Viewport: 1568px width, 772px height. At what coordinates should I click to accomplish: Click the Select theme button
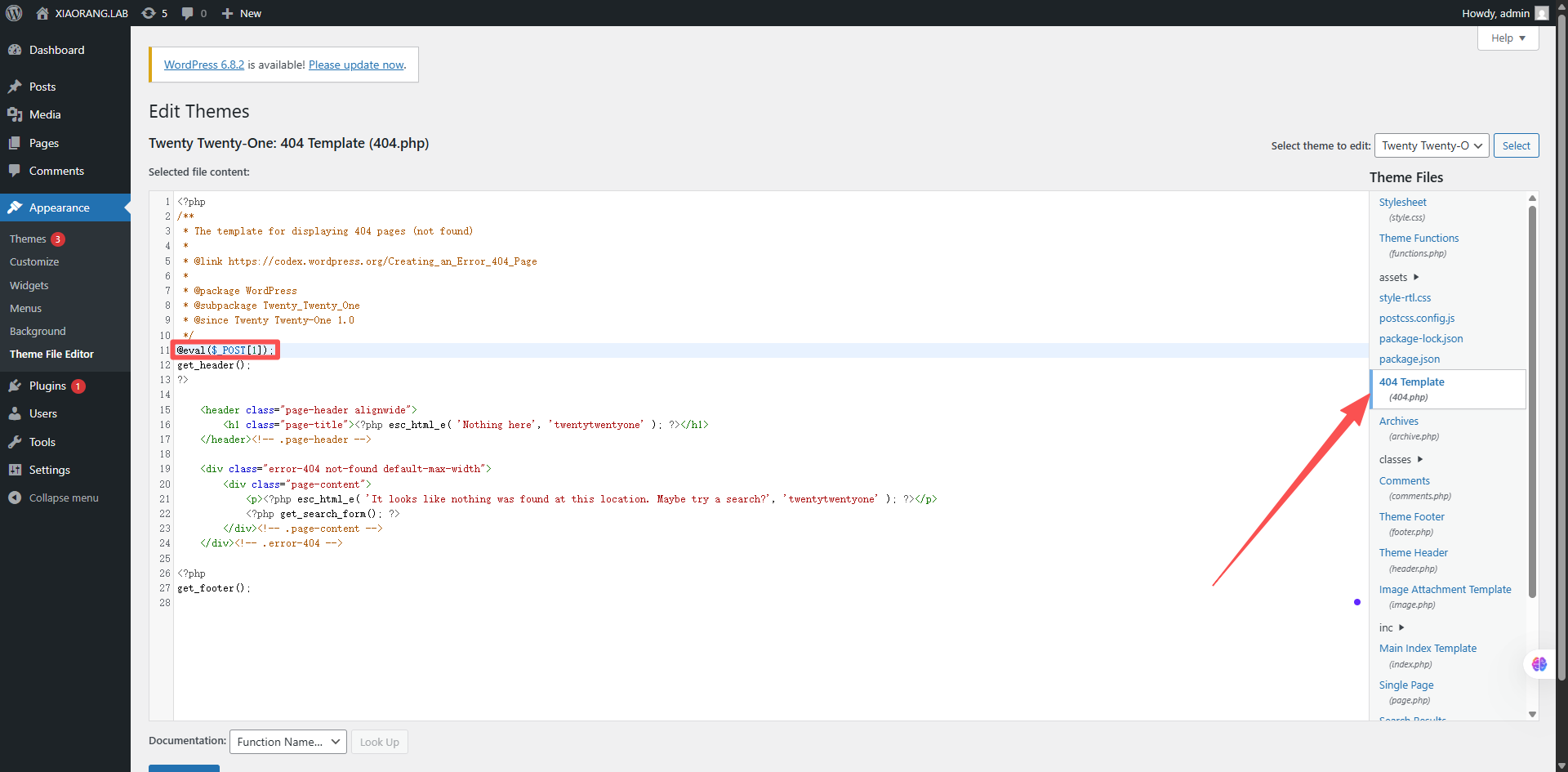pyautogui.click(x=1516, y=145)
